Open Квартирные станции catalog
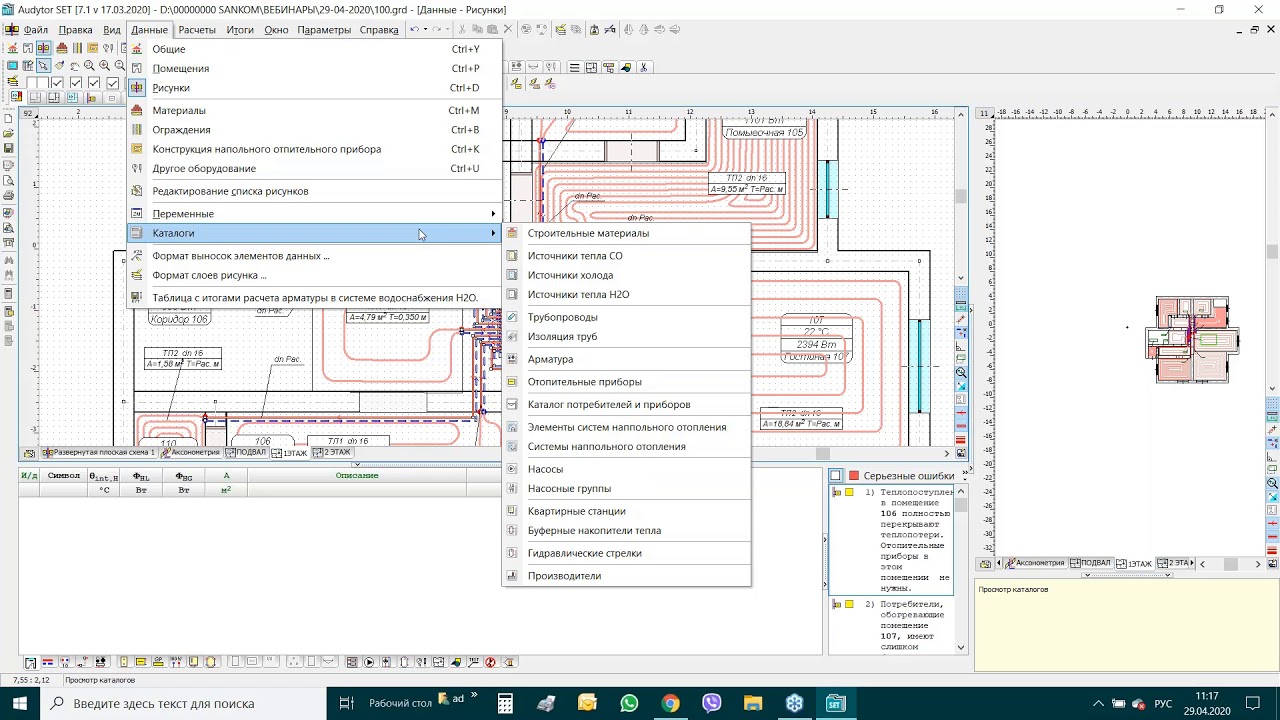 [x=577, y=511]
